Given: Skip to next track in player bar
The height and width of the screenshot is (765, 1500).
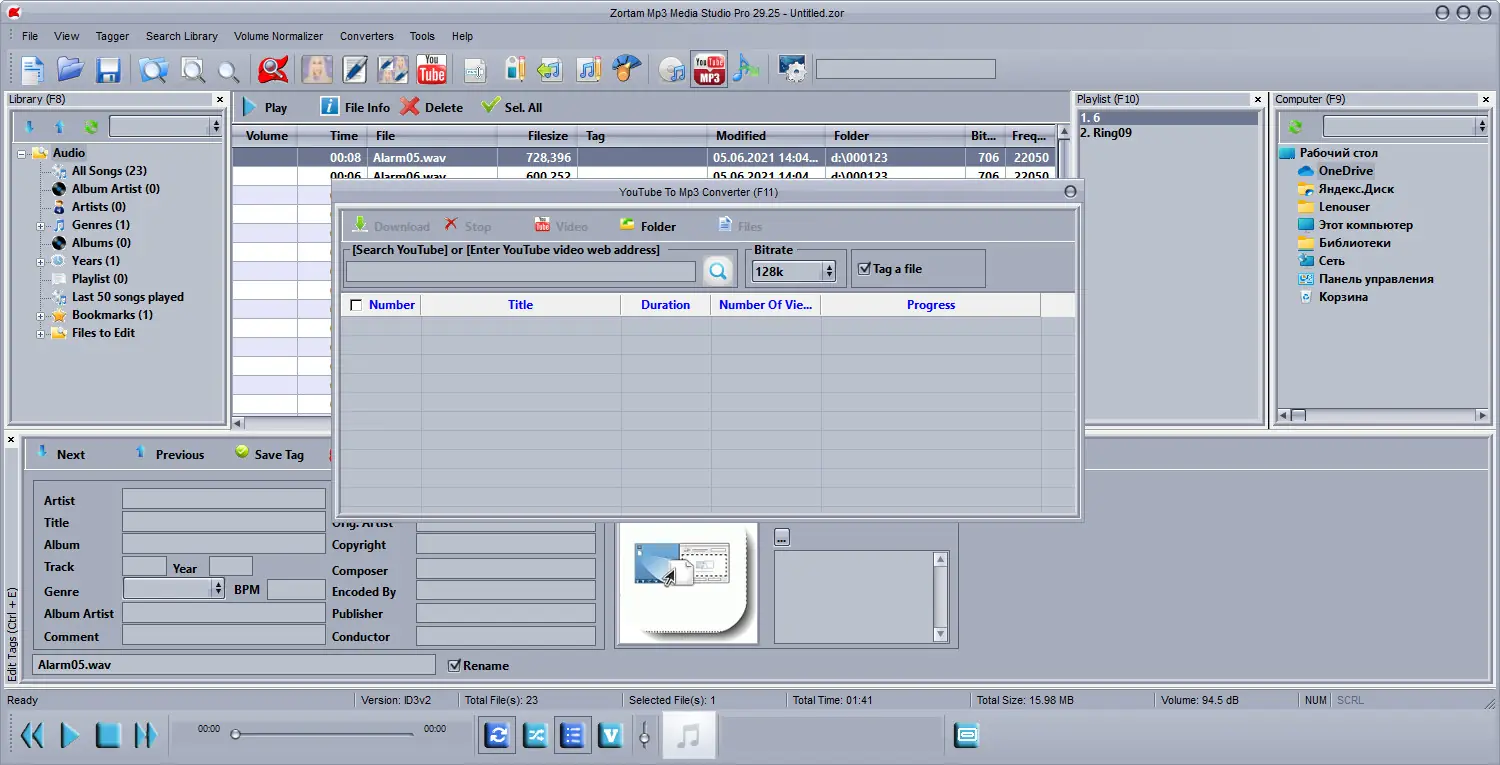Looking at the screenshot, I should 146,736.
